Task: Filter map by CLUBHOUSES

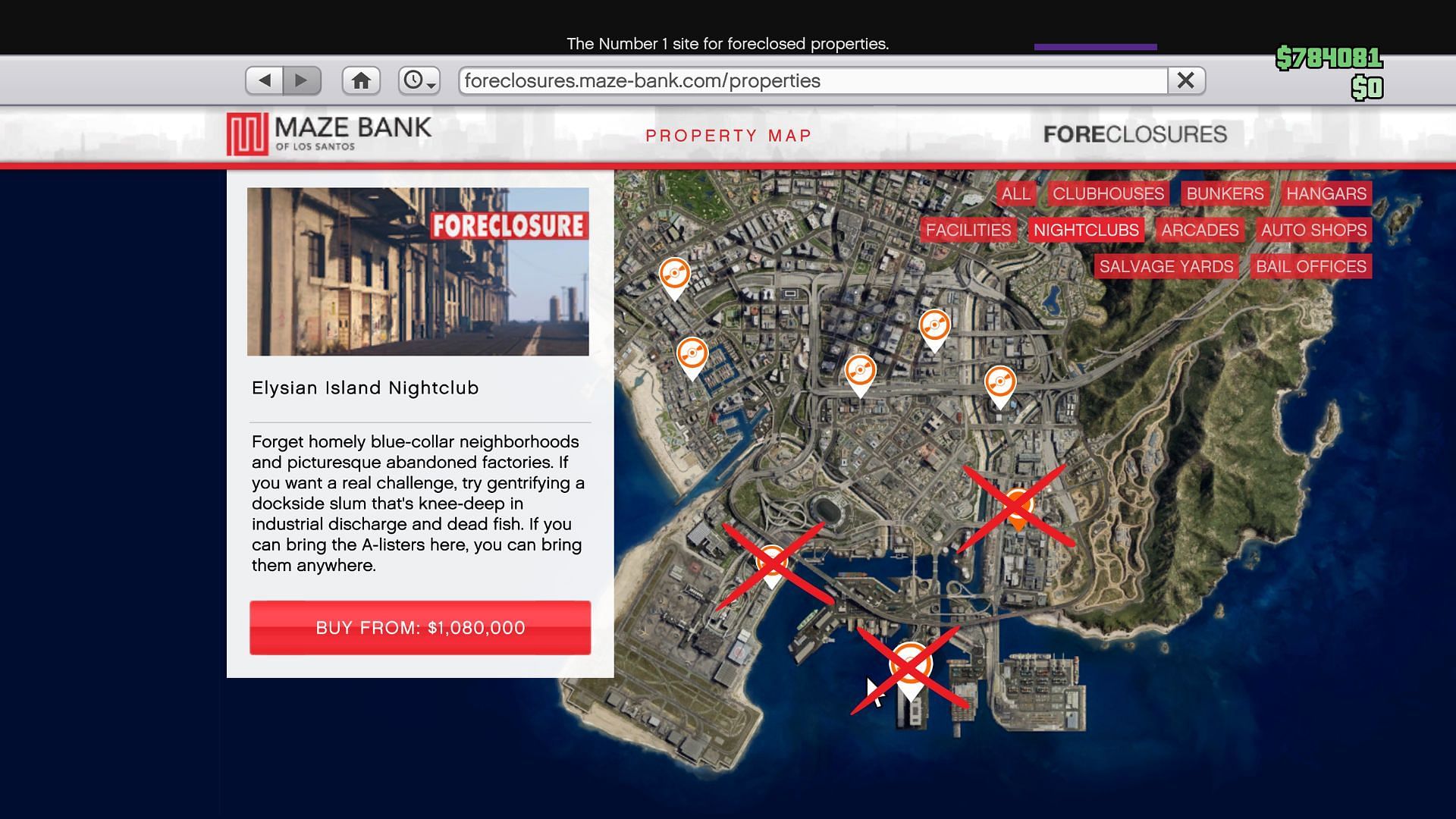Action: pyautogui.click(x=1108, y=193)
